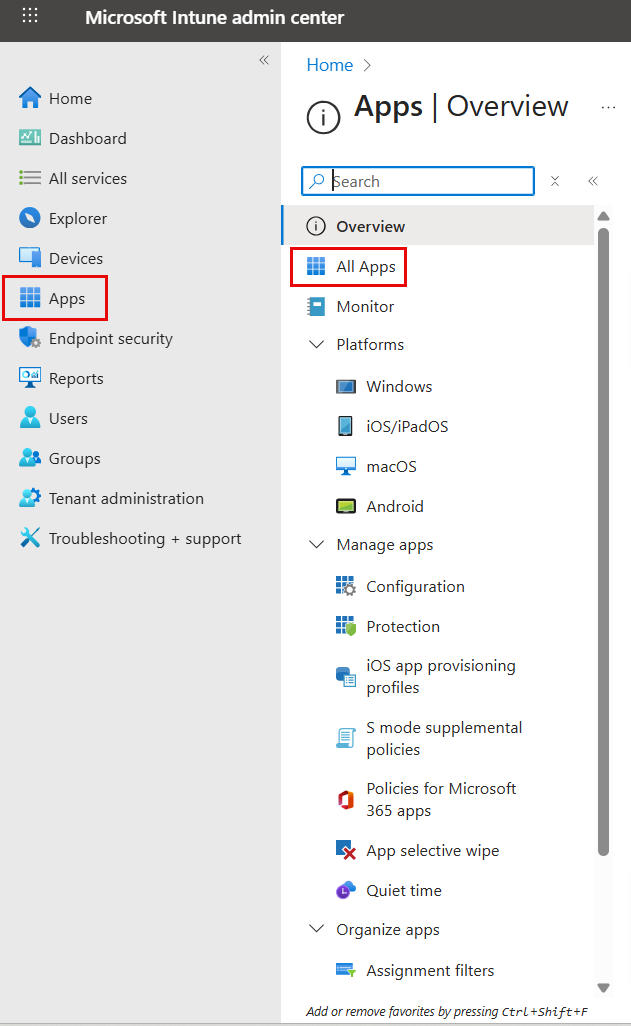Collapse the Organize apps section

tap(317, 929)
